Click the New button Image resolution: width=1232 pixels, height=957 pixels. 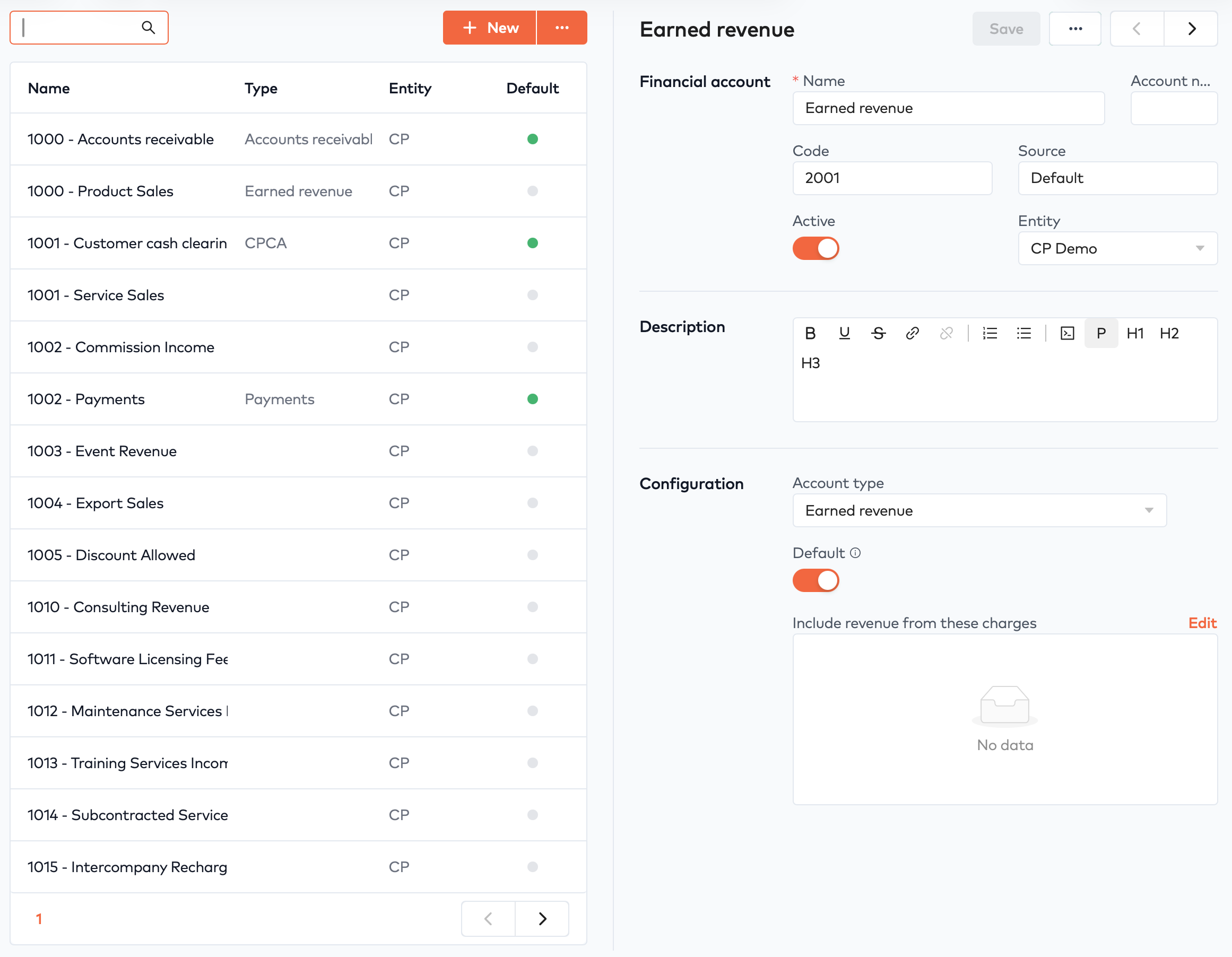[x=490, y=28]
